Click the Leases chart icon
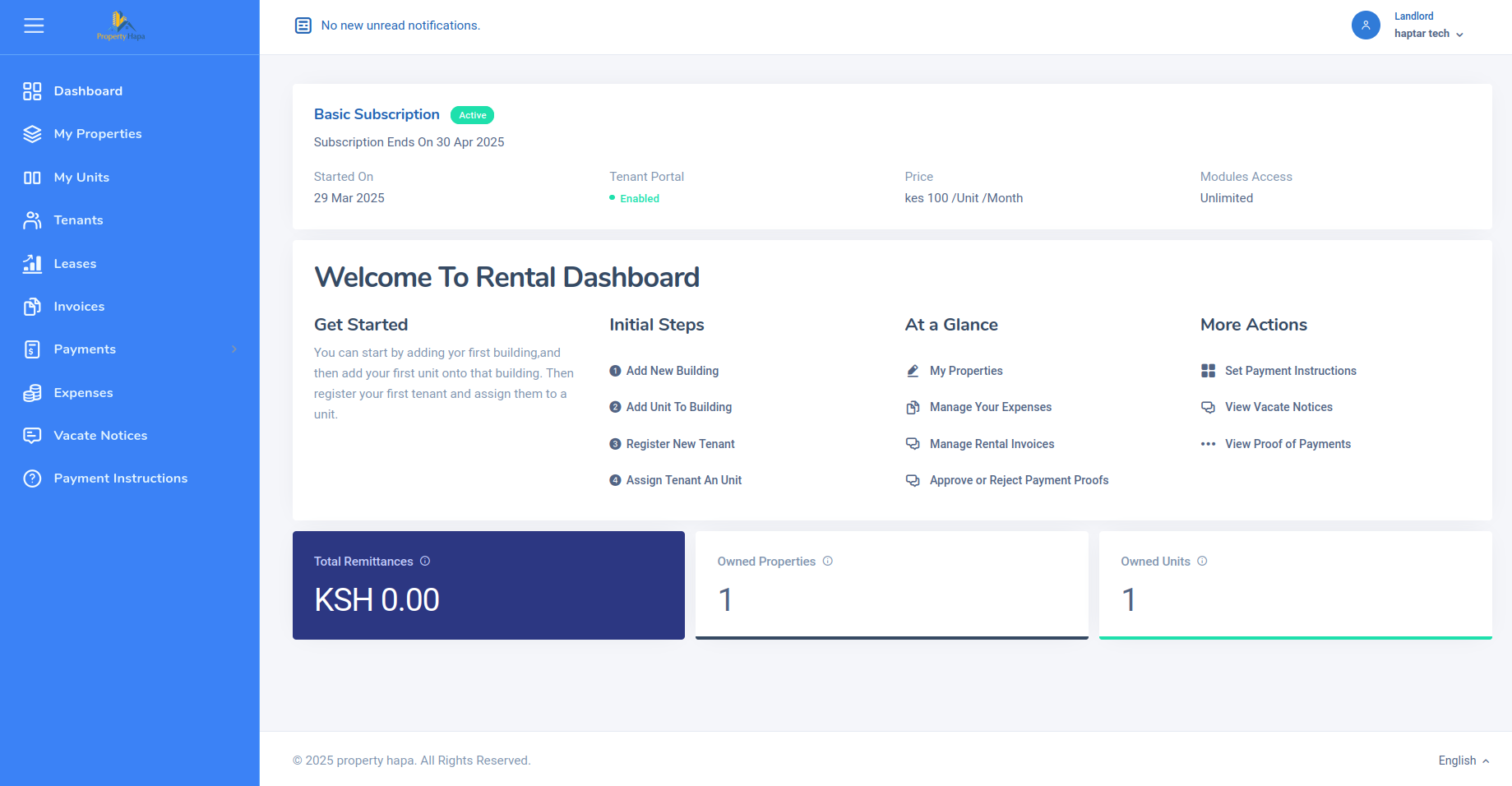 pyautogui.click(x=32, y=263)
